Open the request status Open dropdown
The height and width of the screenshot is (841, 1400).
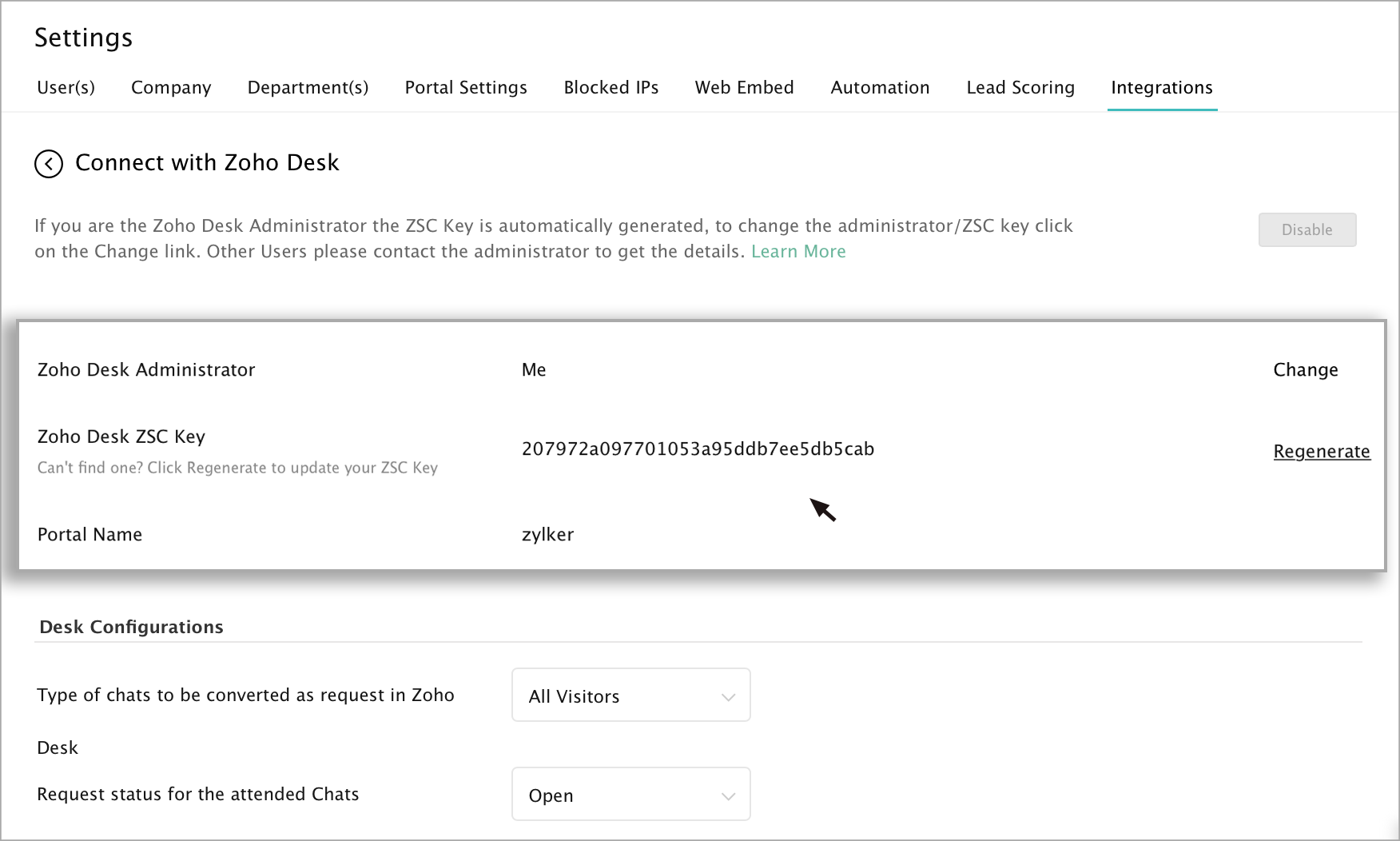coord(630,795)
